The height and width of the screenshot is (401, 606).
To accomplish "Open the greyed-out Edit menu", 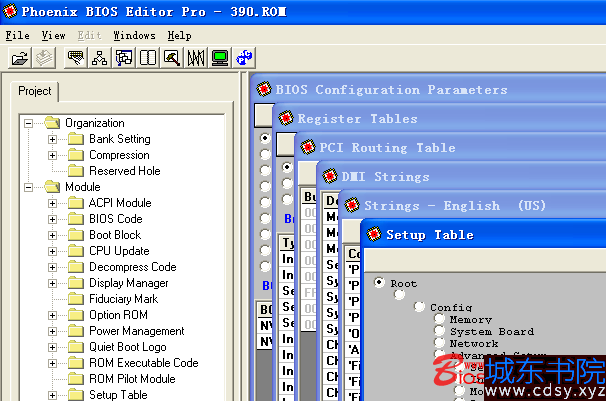I will 89,36.
